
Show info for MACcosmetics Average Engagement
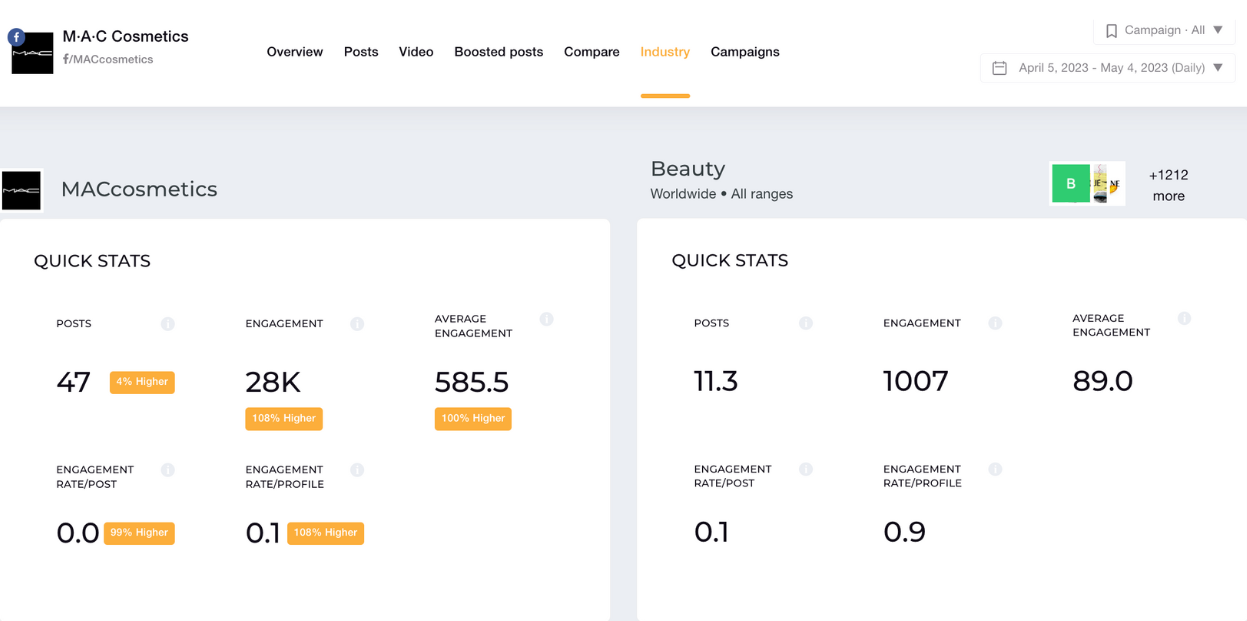[x=546, y=319]
